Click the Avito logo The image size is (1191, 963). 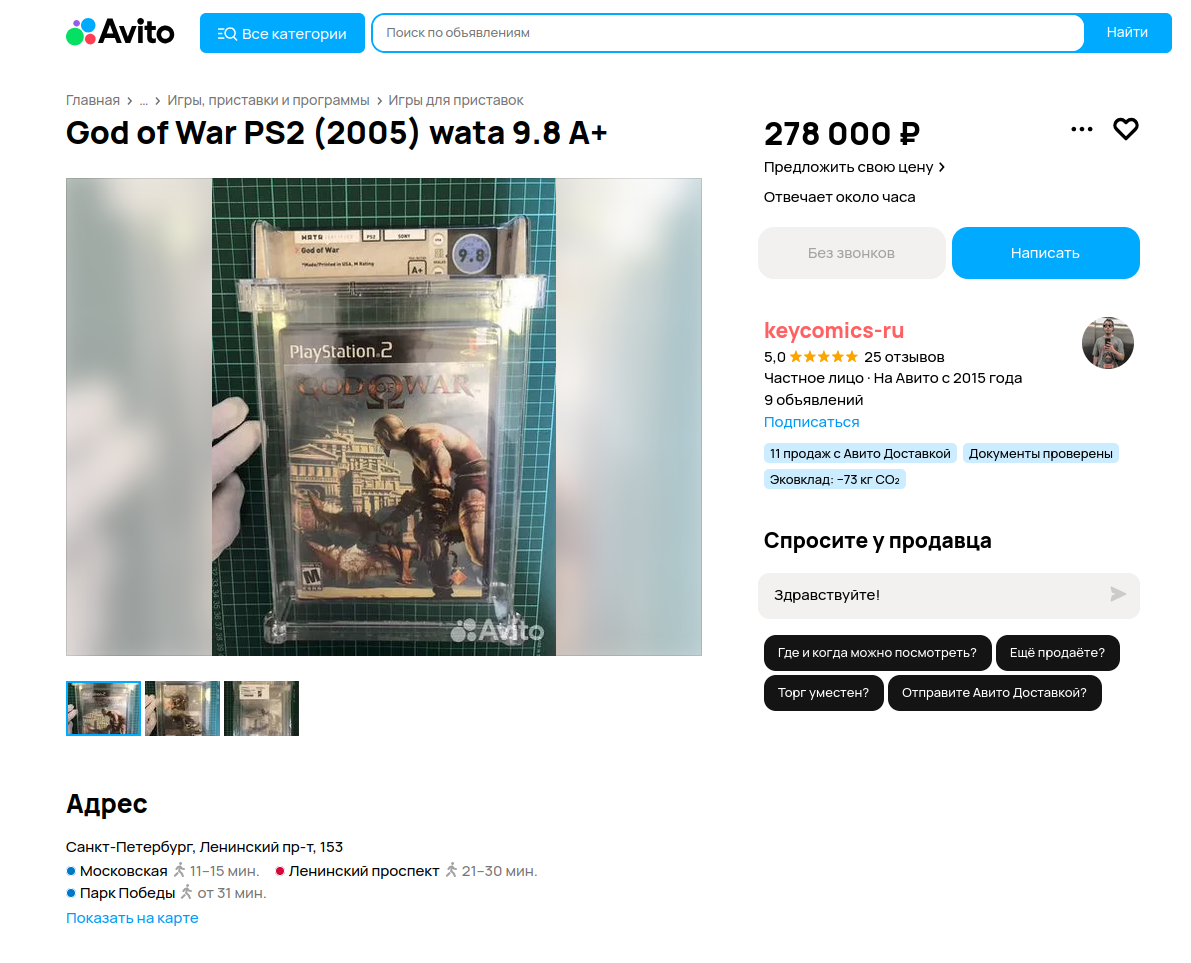pyautogui.click(x=120, y=32)
